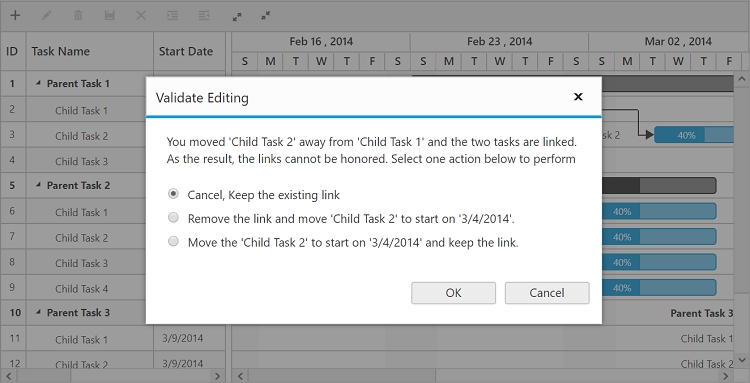Confirm the dialog with OK button
750x383 pixels.
[453, 293]
